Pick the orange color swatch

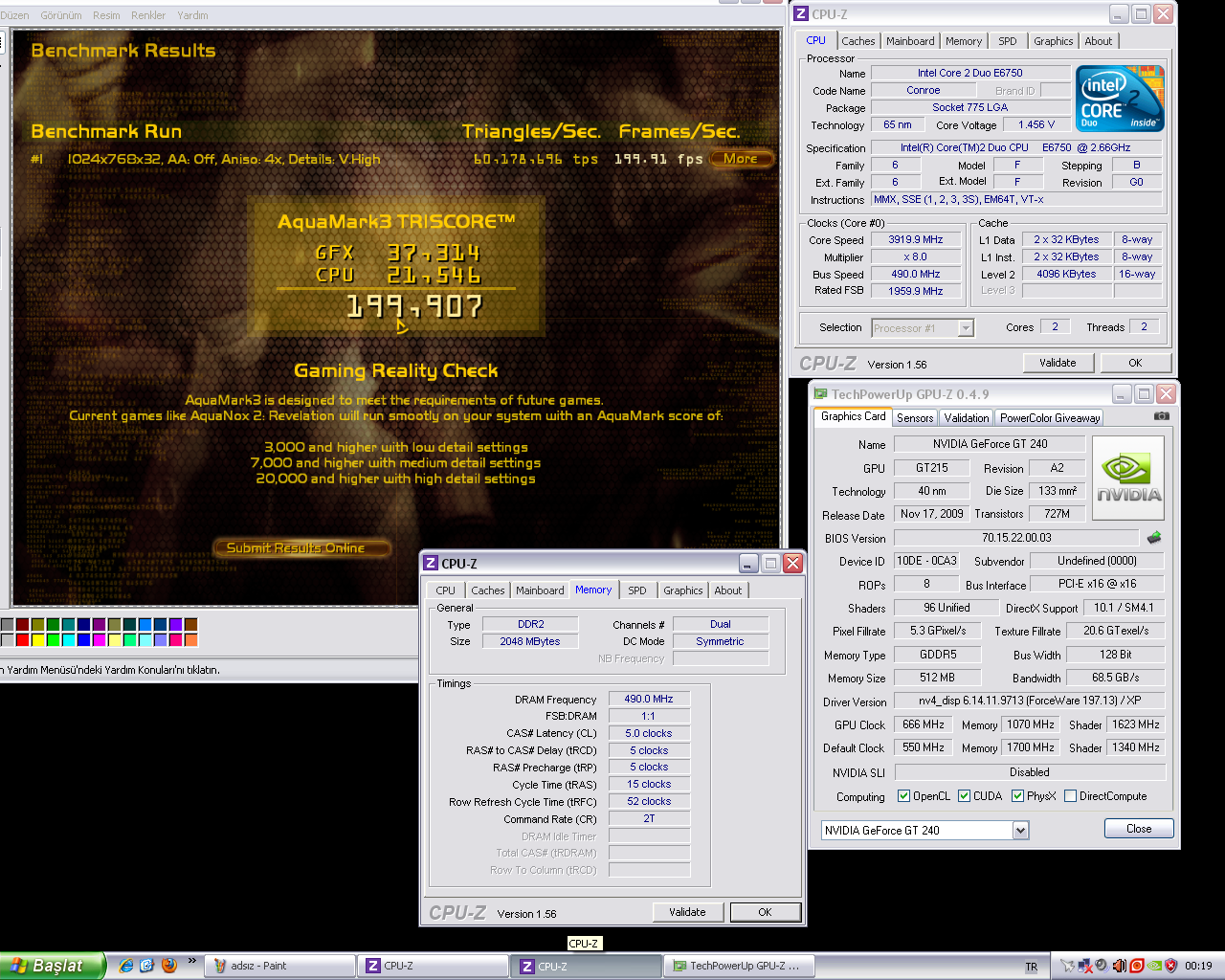click(x=190, y=640)
